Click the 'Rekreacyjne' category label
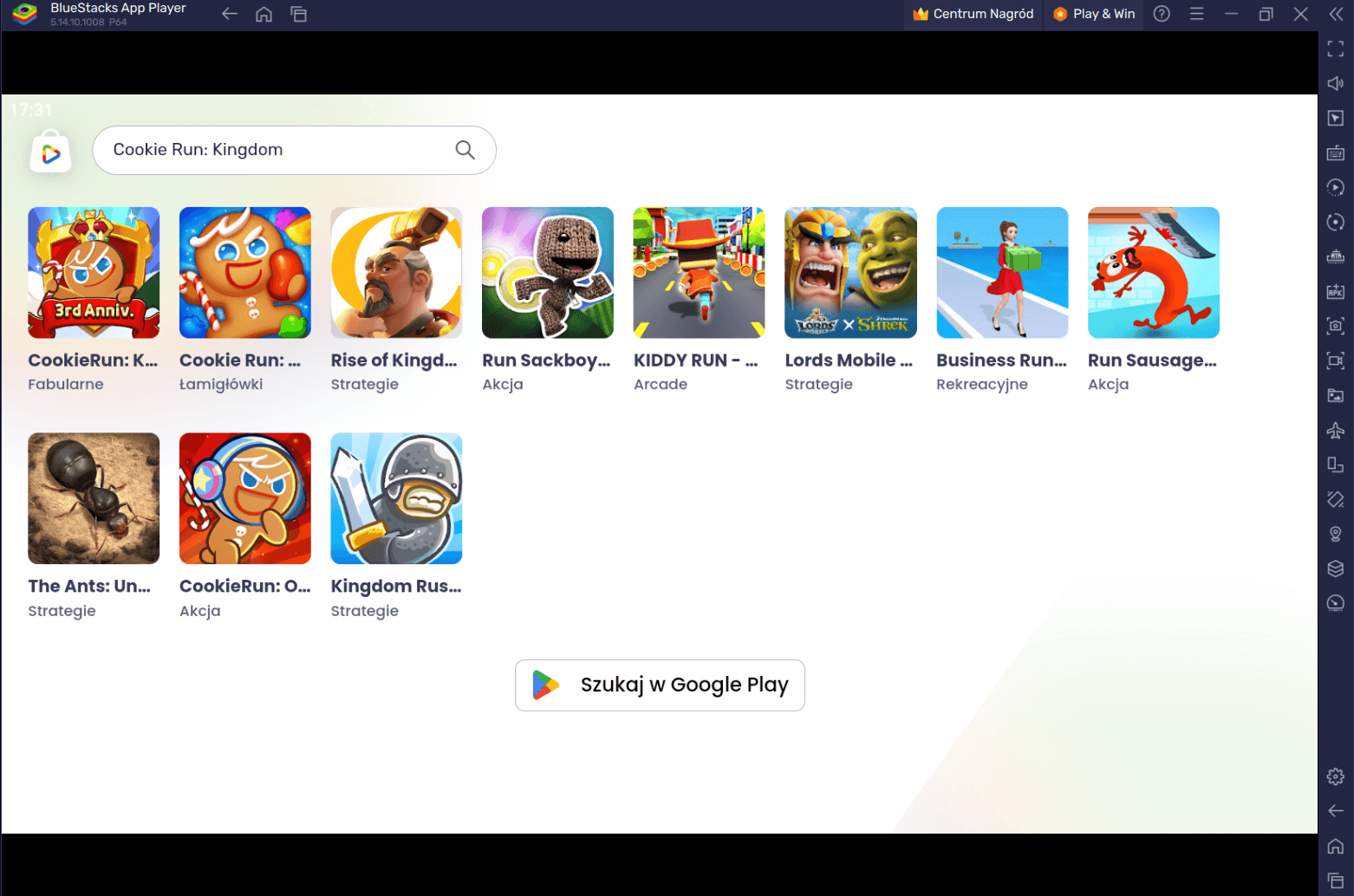The height and width of the screenshot is (896, 1354). (982, 384)
